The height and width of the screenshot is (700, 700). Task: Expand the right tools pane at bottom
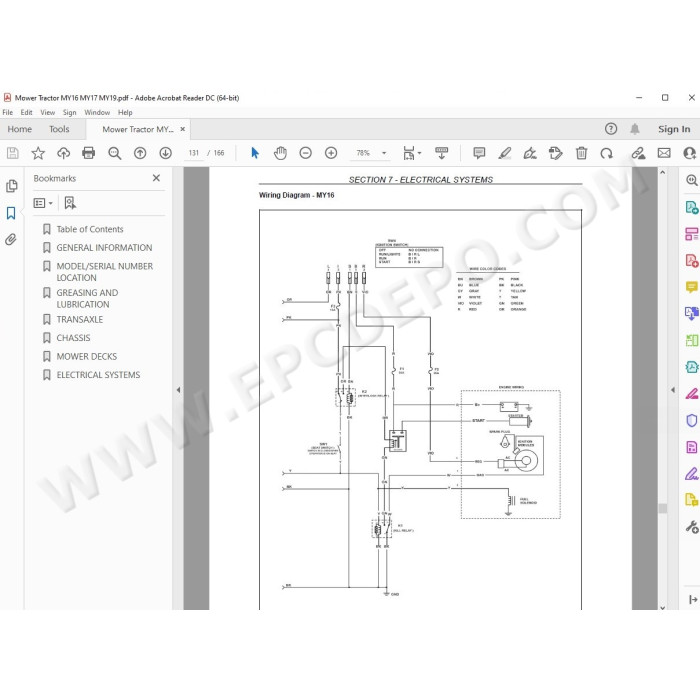pyautogui.click(x=693, y=600)
